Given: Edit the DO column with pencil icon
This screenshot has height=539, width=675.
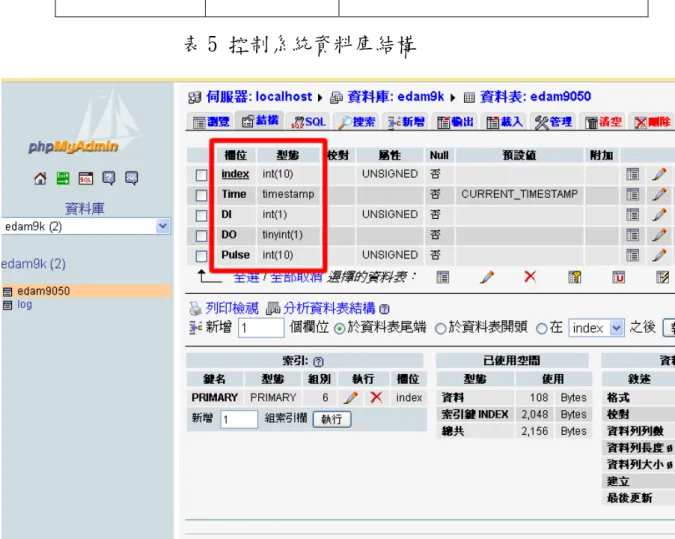Looking at the screenshot, I should tap(659, 235).
